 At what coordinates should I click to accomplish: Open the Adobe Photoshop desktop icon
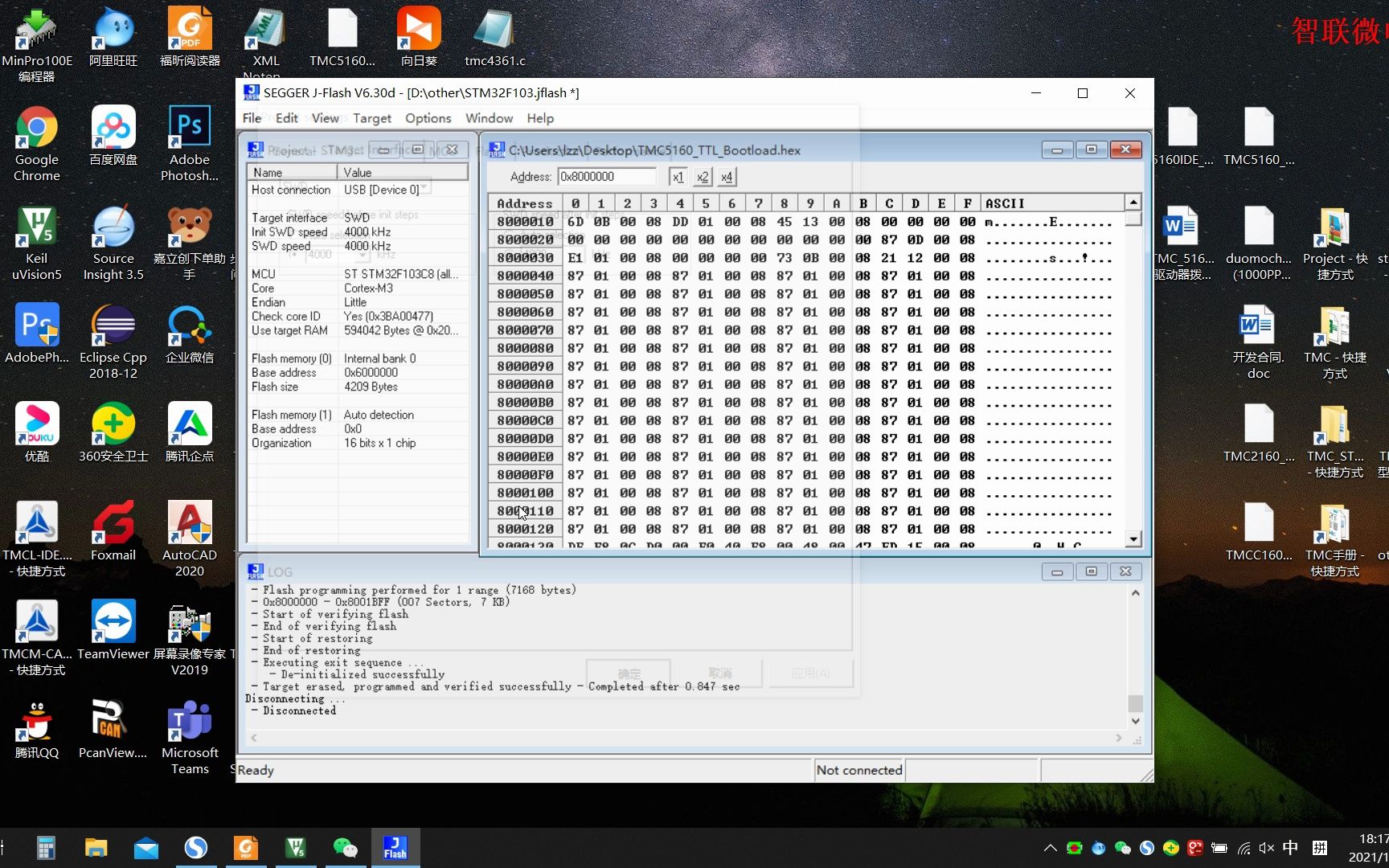190,144
